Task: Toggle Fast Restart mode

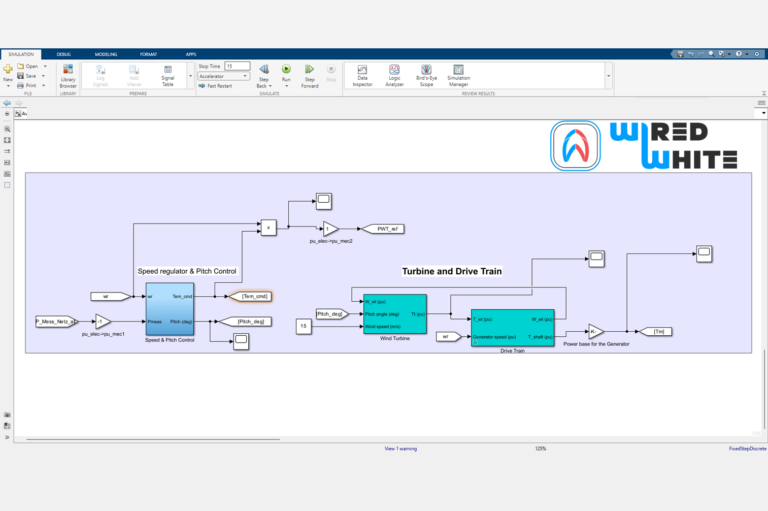Action: 216,86
